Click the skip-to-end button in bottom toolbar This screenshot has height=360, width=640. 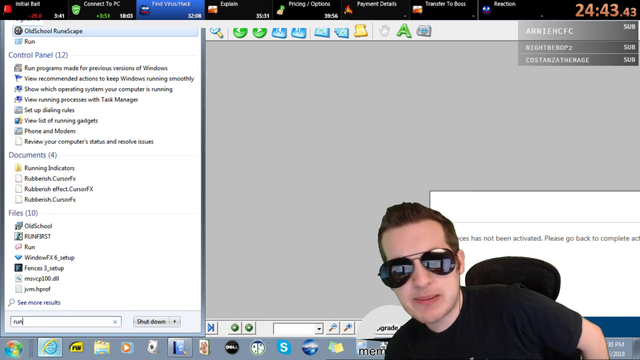(x=211, y=328)
